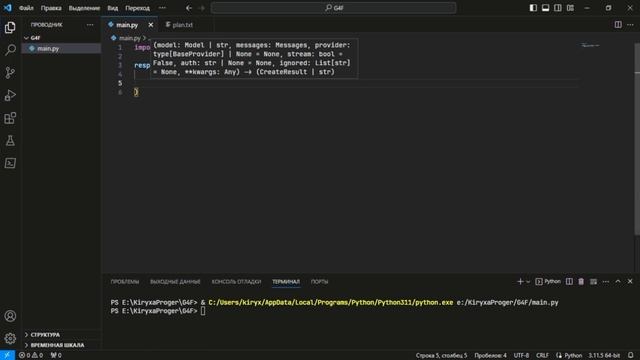Open notifications bell in status bar
640x360 pixels.
(631, 355)
